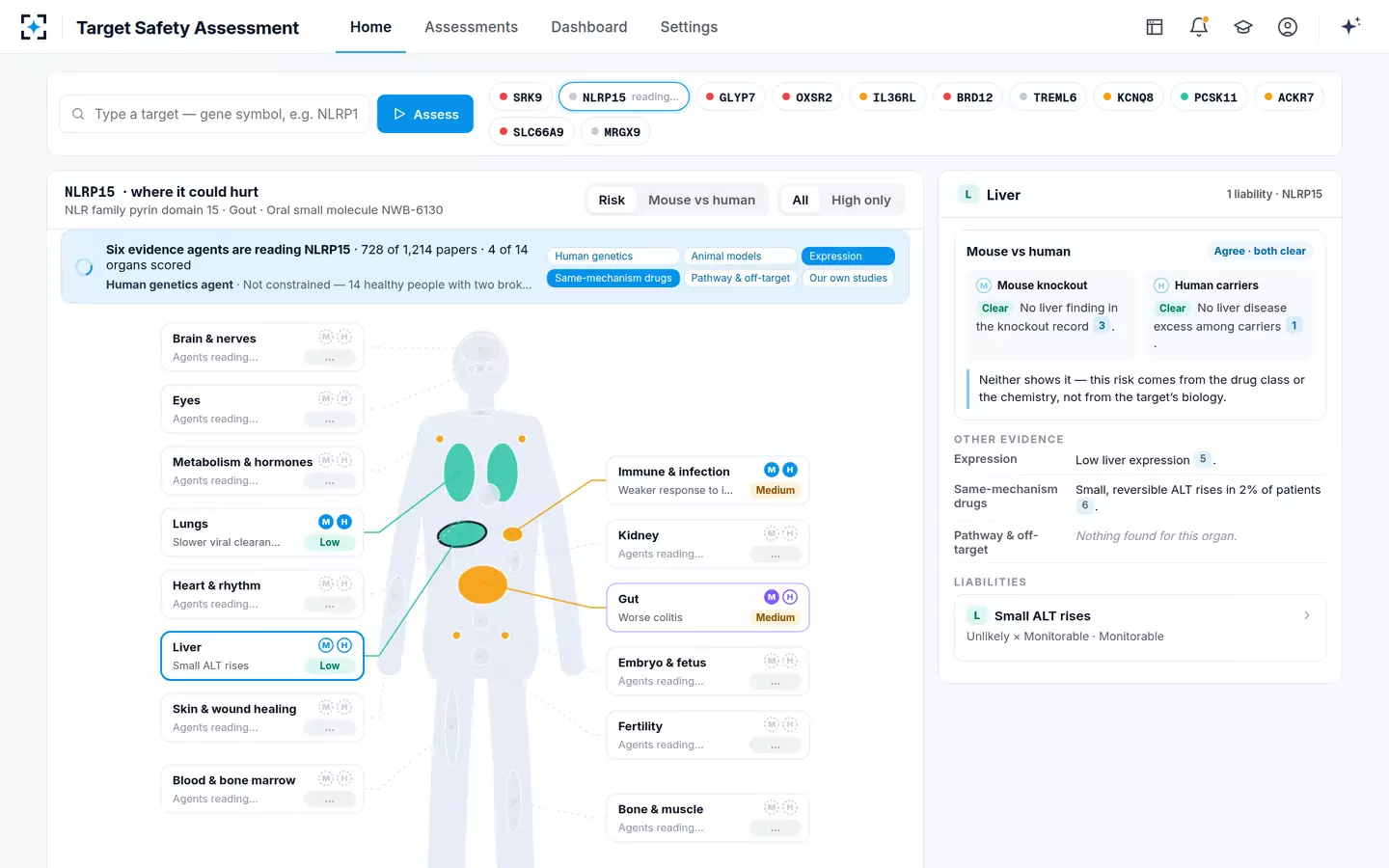Select the SRK9 target chip
Image resolution: width=1389 pixels, height=868 pixels.
[x=521, y=97]
